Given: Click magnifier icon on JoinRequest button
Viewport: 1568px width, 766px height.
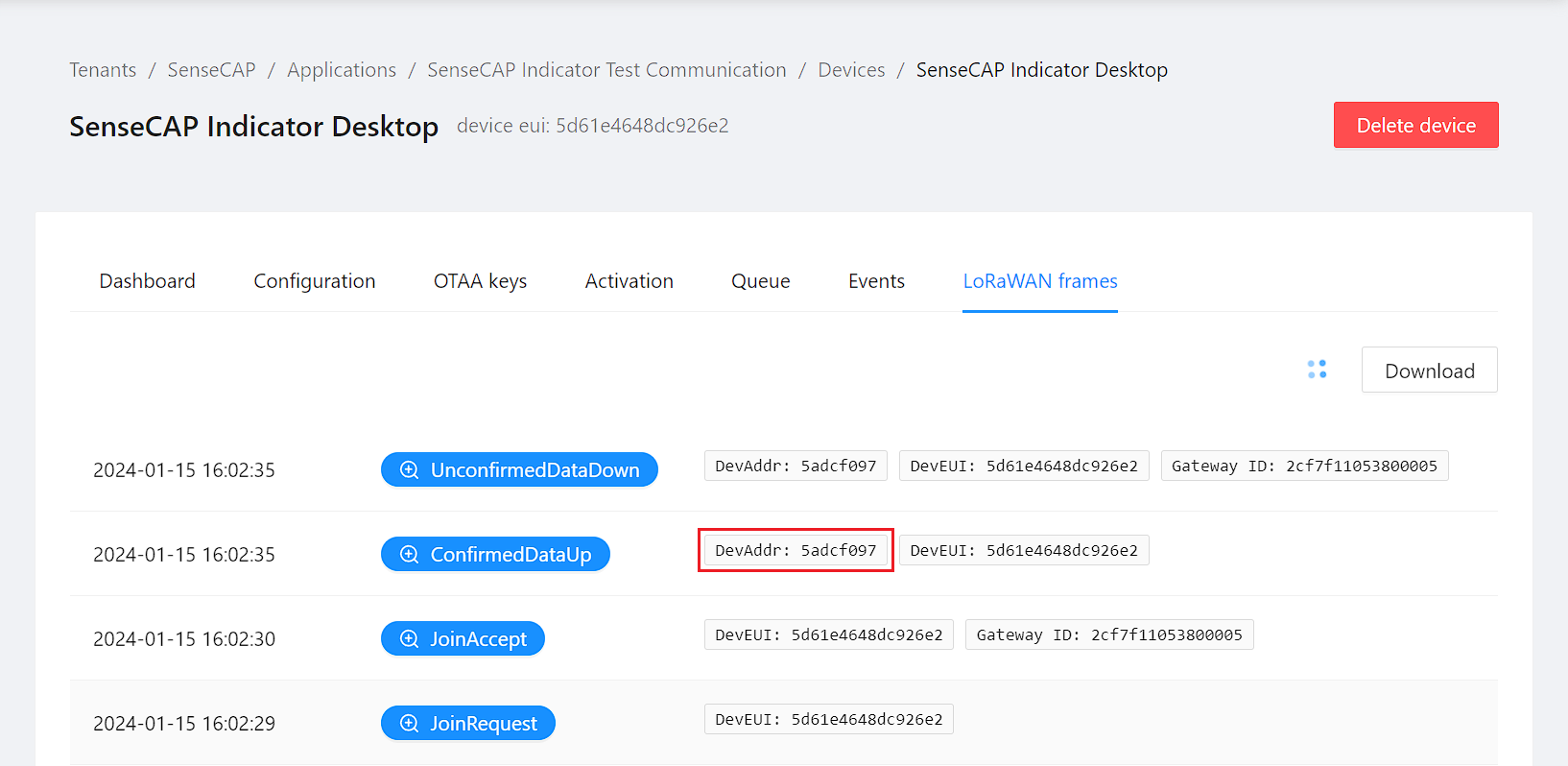Looking at the screenshot, I should click(x=409, y=724).
